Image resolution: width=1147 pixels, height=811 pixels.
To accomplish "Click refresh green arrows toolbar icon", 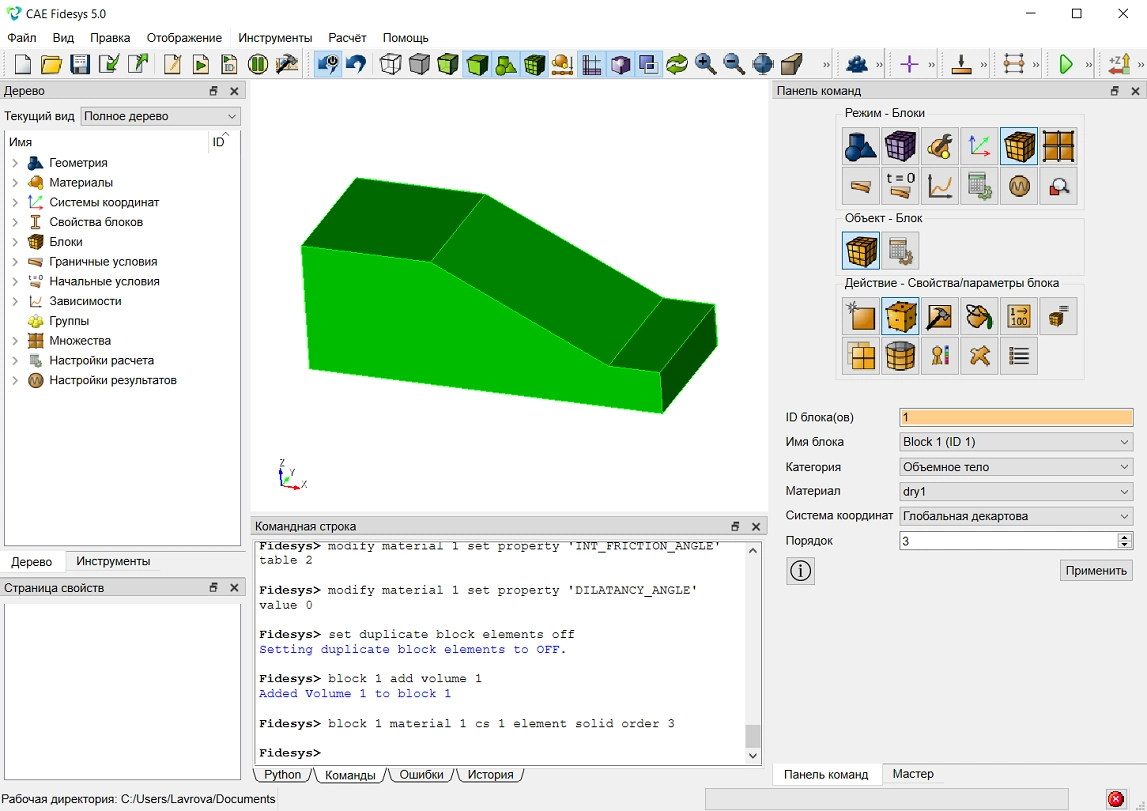I will 677,64.
